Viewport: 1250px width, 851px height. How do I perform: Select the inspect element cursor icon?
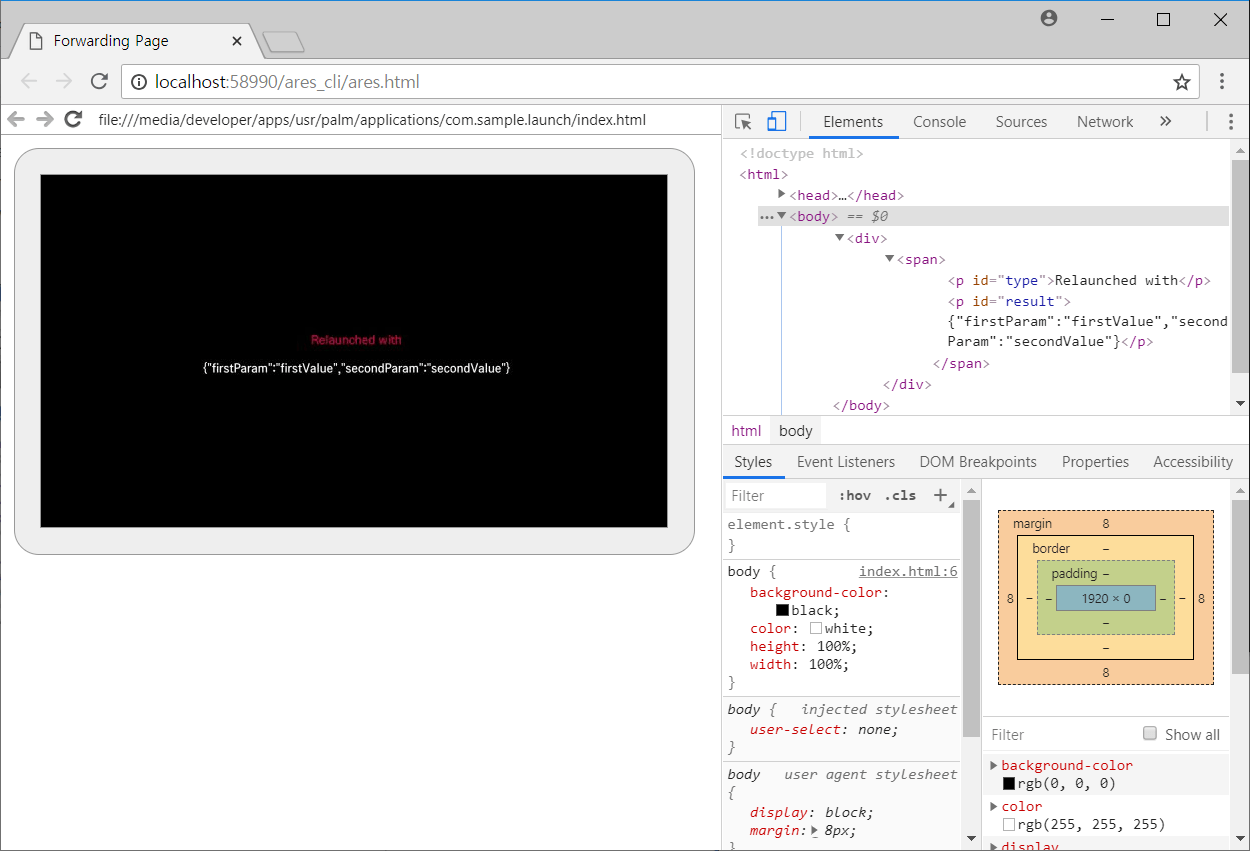[742, 120]
